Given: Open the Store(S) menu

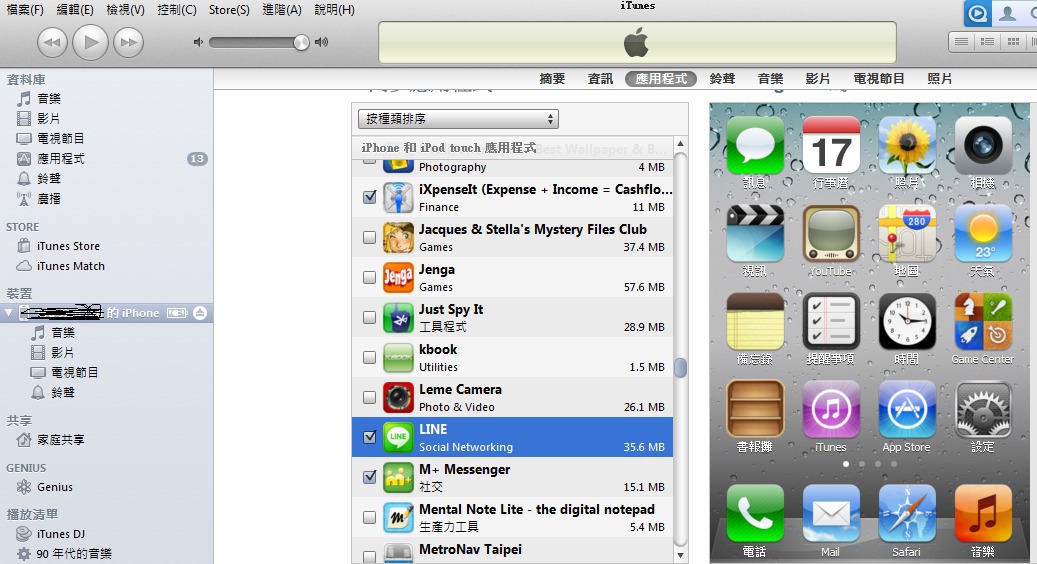Looking at the screenshot, I should pyautogui.click(x=229, y=10).
